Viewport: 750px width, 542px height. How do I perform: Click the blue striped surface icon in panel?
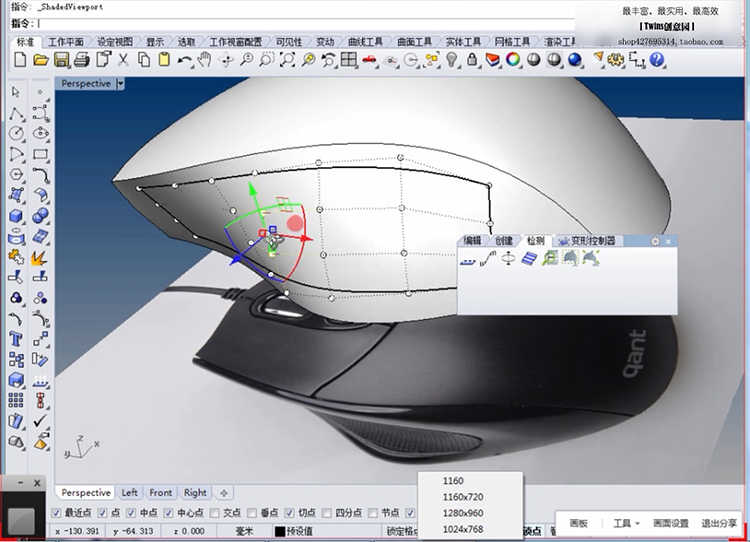coord(529,258)
